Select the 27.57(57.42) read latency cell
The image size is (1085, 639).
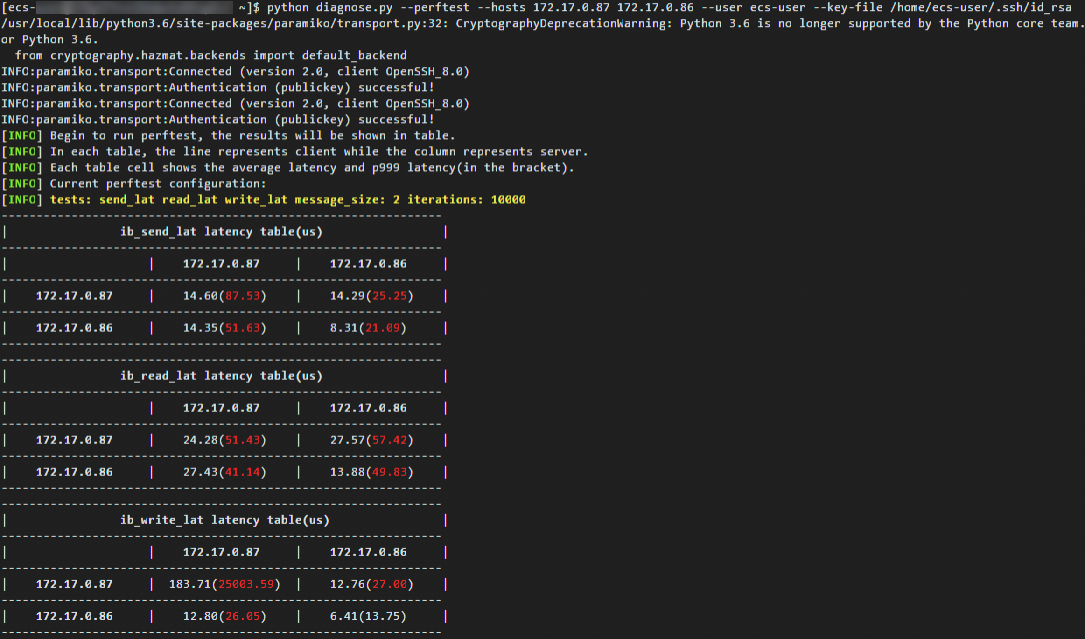pyautogui.click(x=370, y=439)
